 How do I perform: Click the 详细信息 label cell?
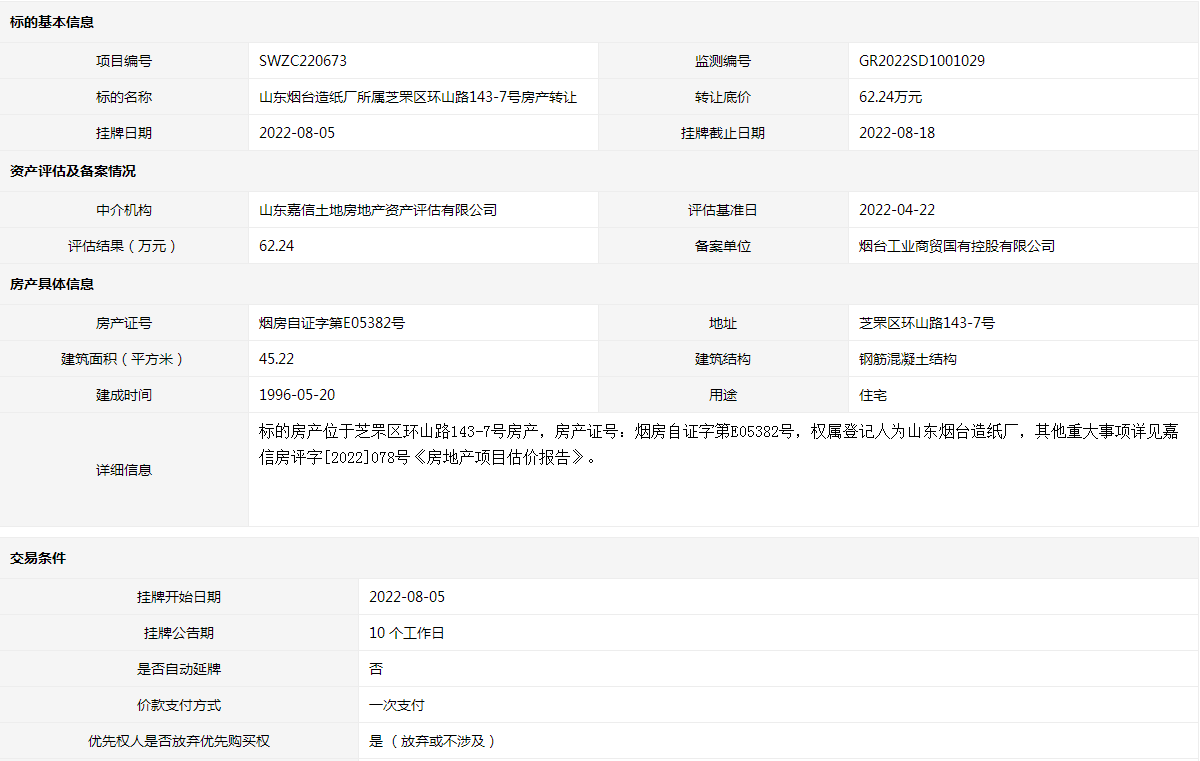(x=124, y=470)
